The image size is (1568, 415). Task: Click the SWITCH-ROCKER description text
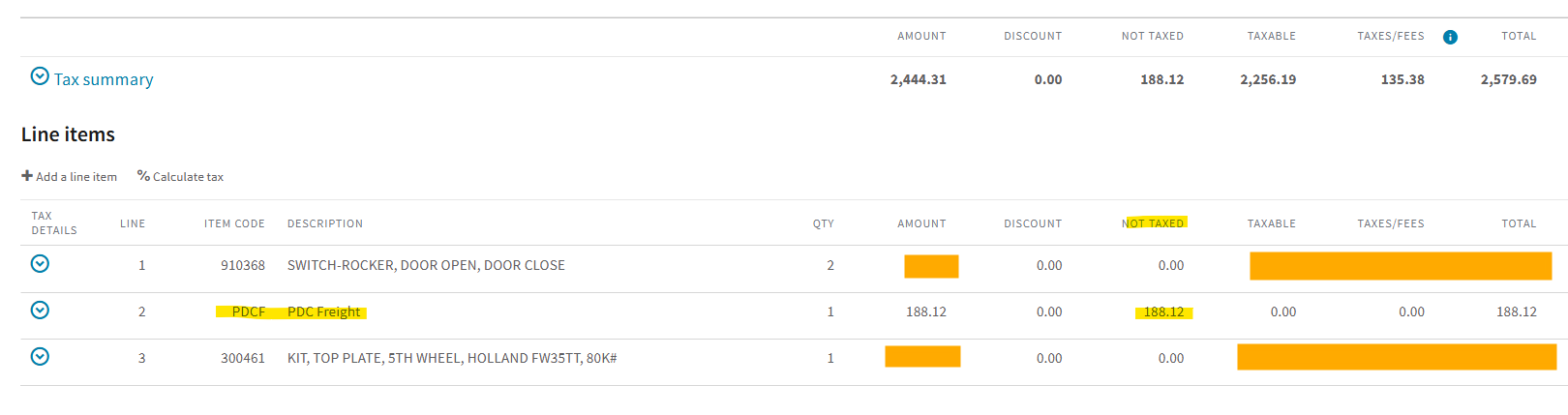[426, 265]
